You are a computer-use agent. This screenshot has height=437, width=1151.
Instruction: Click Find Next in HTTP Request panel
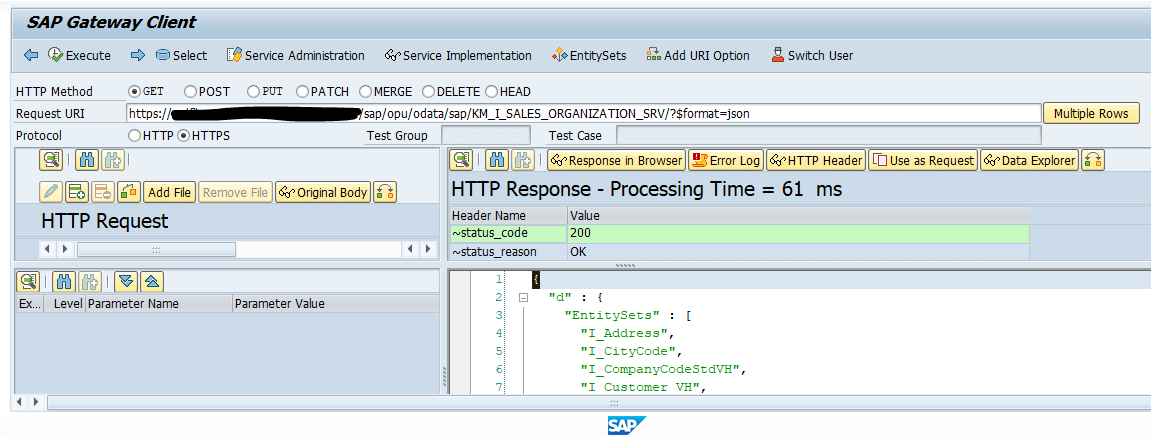click(x=112, y=160)
